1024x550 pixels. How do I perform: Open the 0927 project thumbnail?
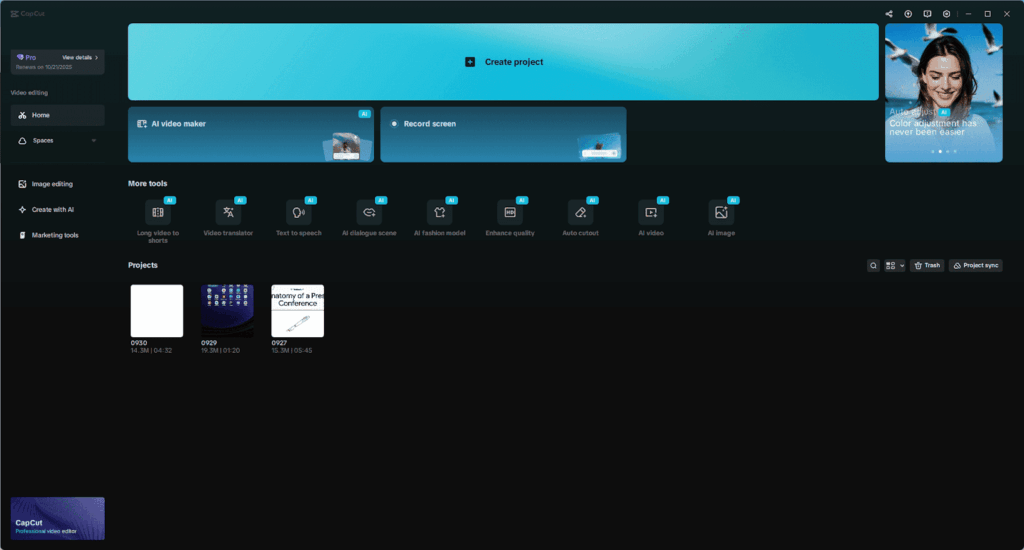coord(298,311)
